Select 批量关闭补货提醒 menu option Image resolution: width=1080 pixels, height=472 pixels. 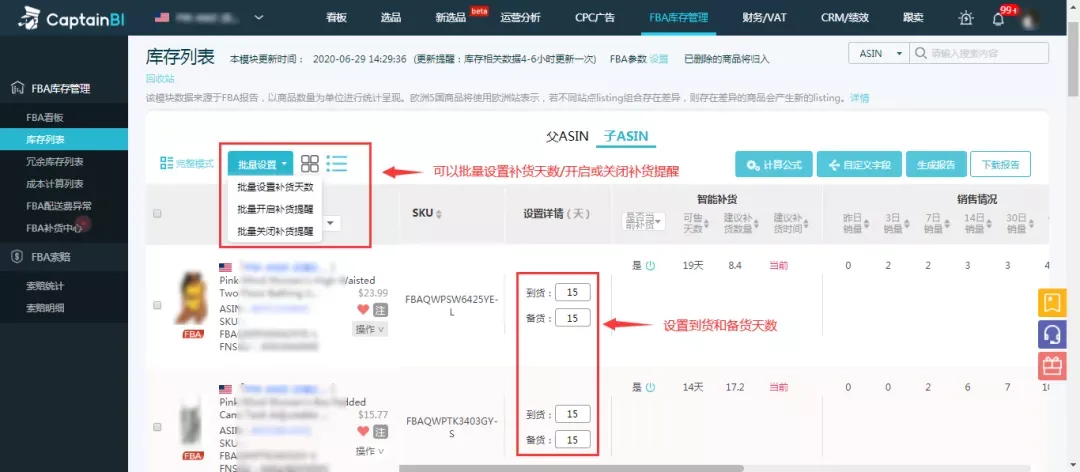(275, 231)
